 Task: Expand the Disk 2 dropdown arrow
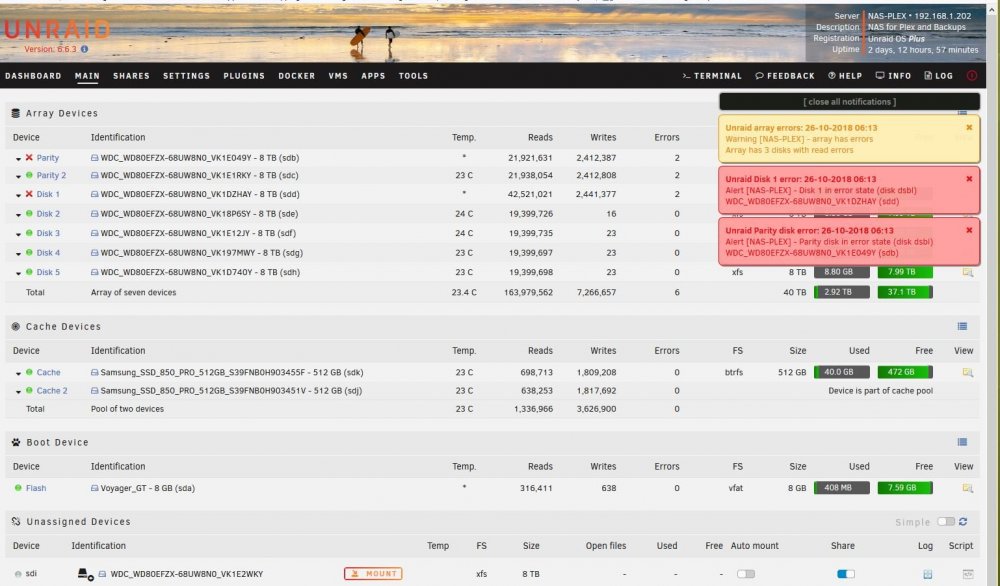(18, 215)
